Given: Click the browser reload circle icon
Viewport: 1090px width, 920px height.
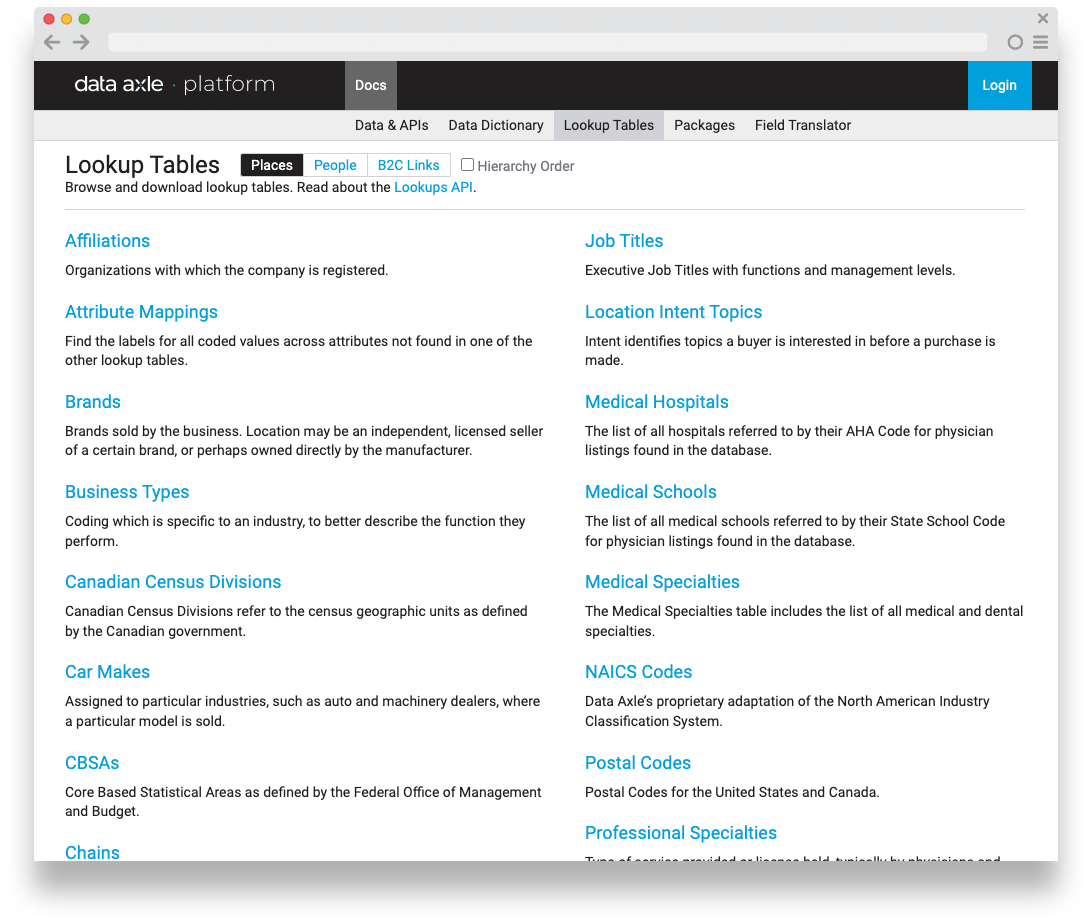Looking at the screenshot, I should (x=1015, y=42).
